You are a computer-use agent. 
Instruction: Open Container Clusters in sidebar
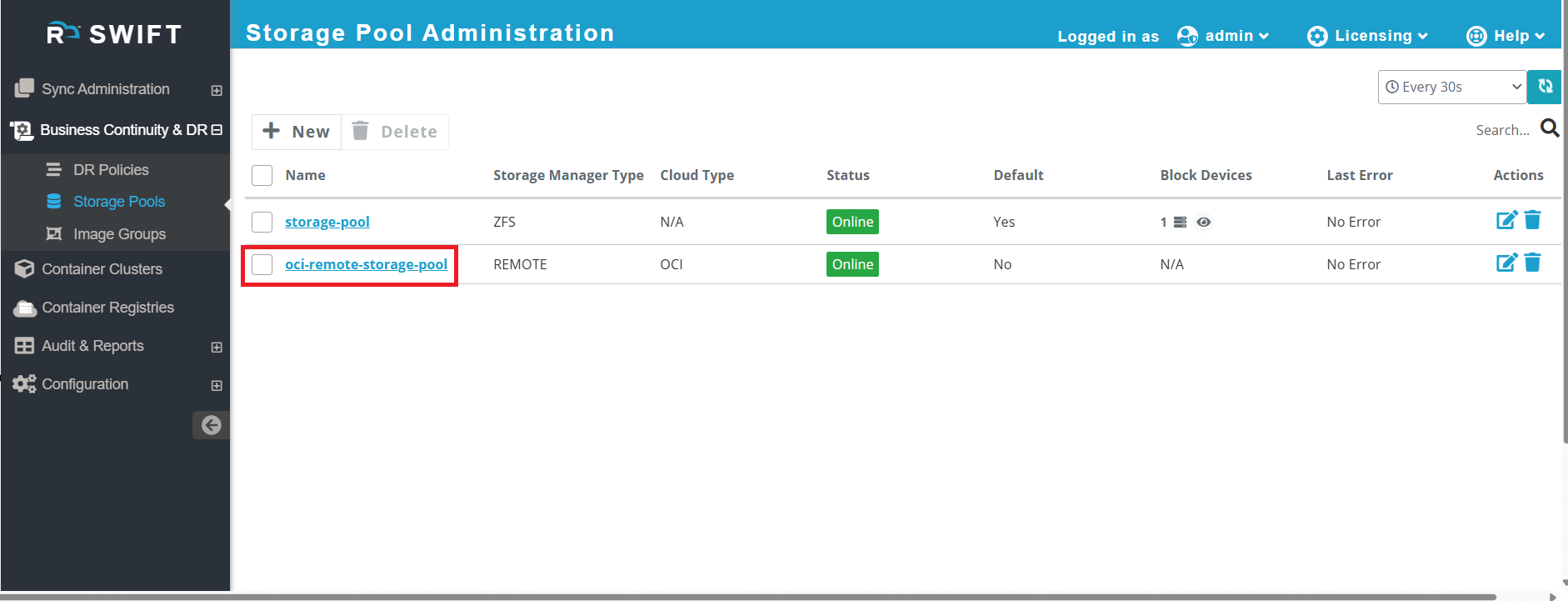click(102, 268)
